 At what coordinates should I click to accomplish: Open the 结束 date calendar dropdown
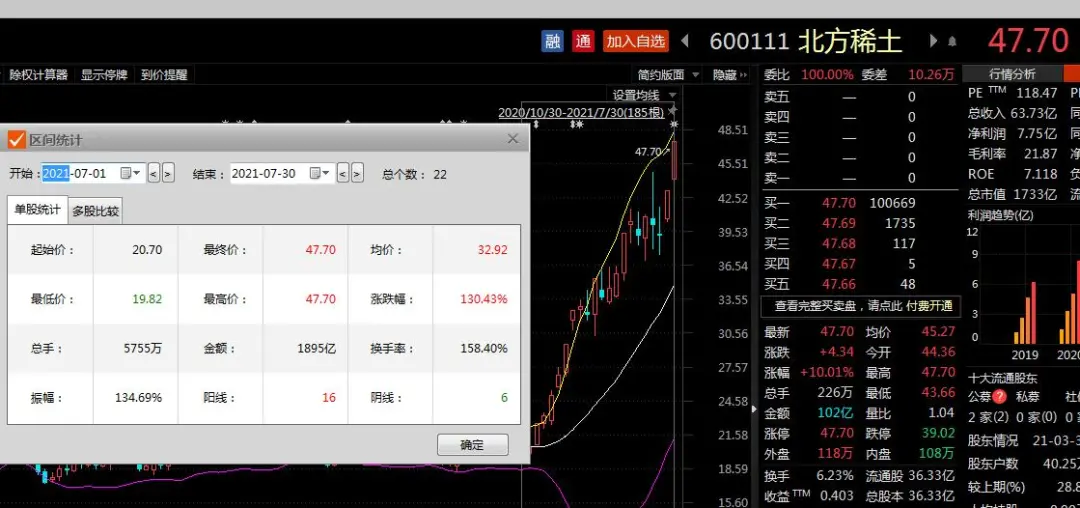click(320, 173)
